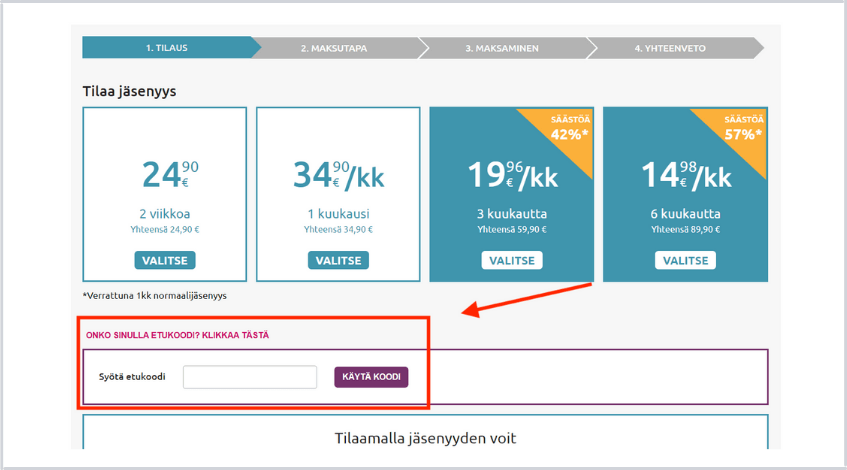Click the 42% säästöä corner badge
The image size is (847, 470).
click(x=566, y=129)
